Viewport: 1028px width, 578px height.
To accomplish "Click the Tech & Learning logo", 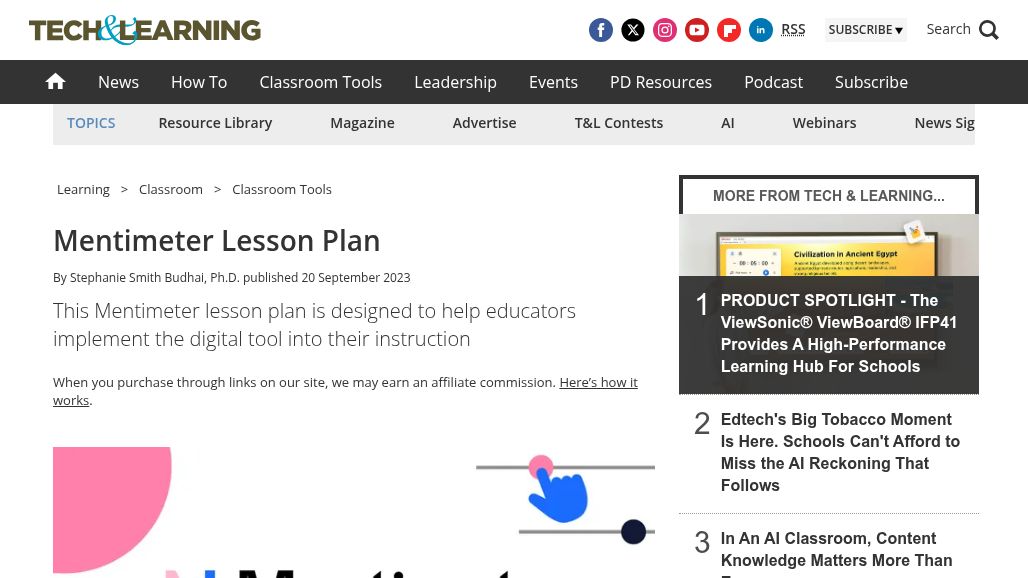I will tap(145, 30).
